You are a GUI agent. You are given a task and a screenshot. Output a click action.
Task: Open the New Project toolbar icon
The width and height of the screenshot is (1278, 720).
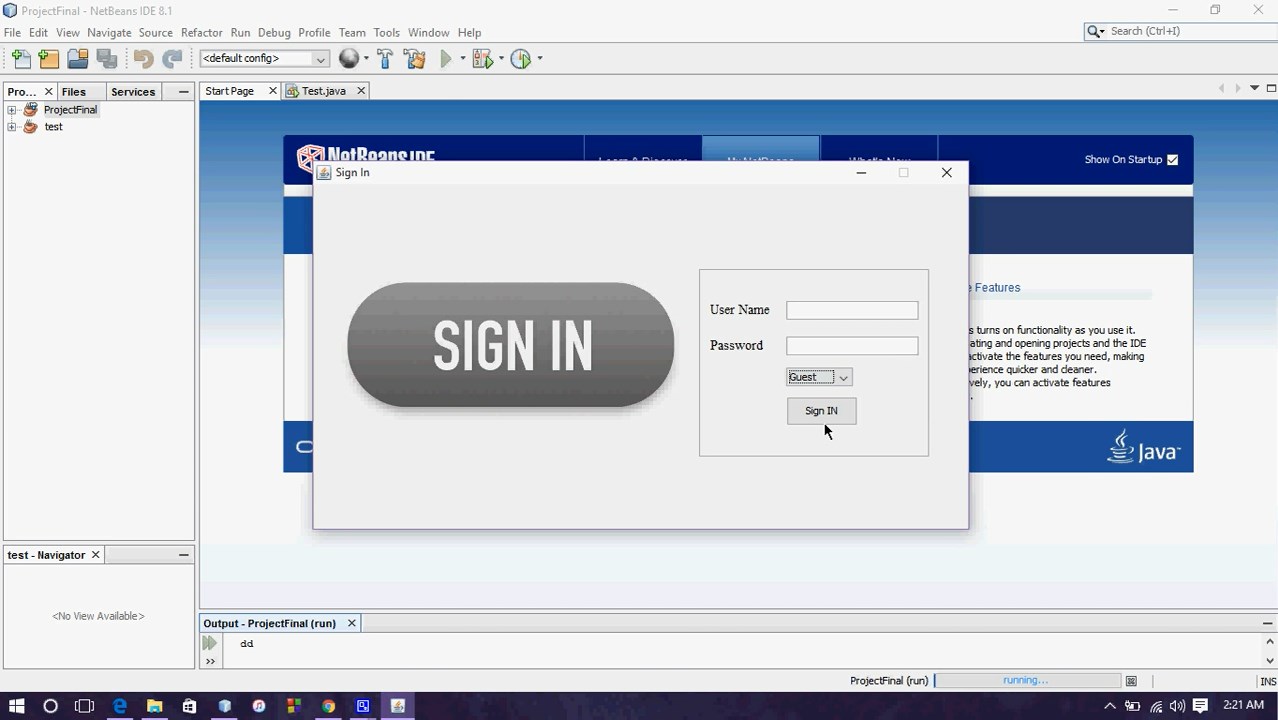(x=48, y=59)
